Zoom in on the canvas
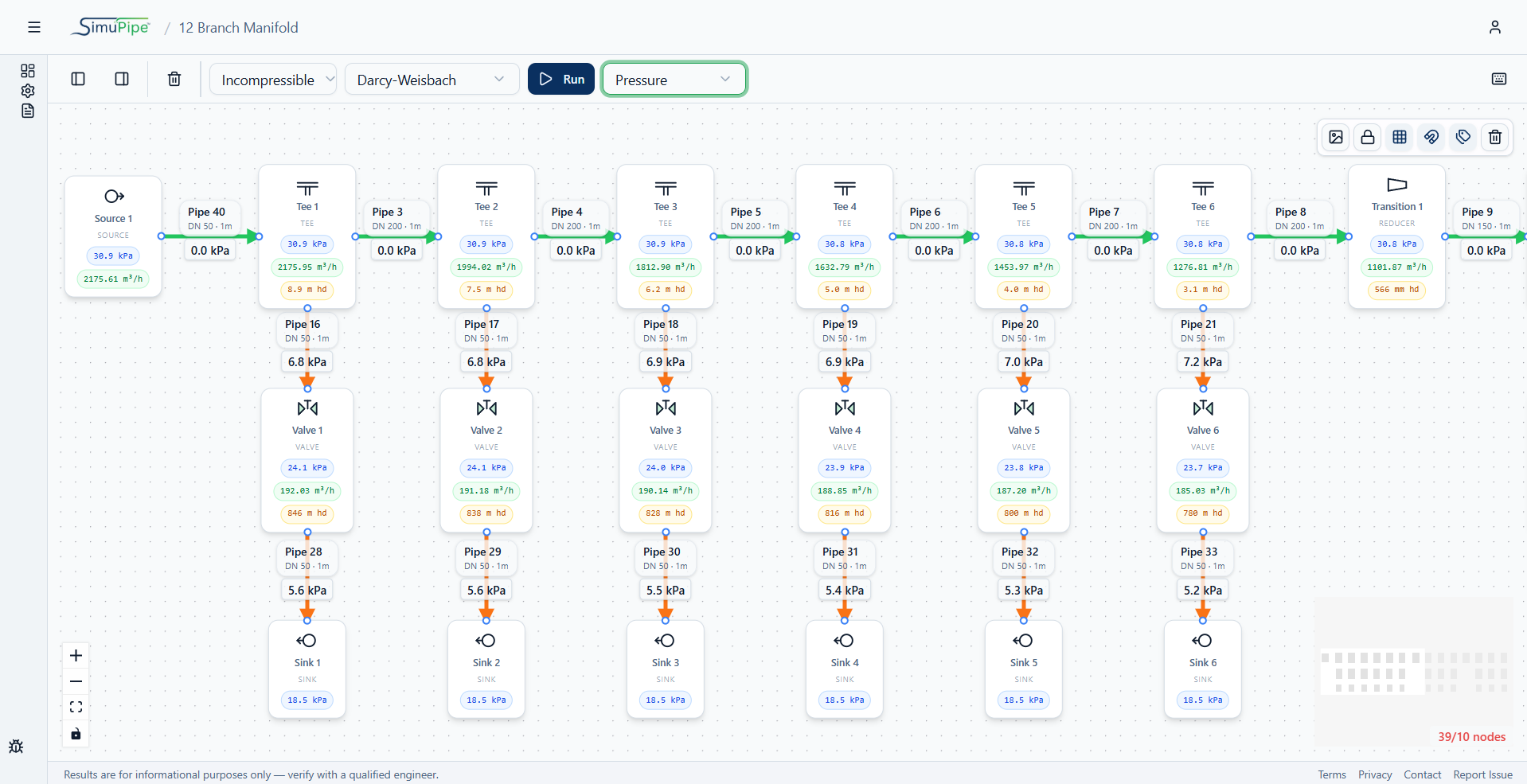The height and width of the screenshot is (784, 1527). [76, 655]
